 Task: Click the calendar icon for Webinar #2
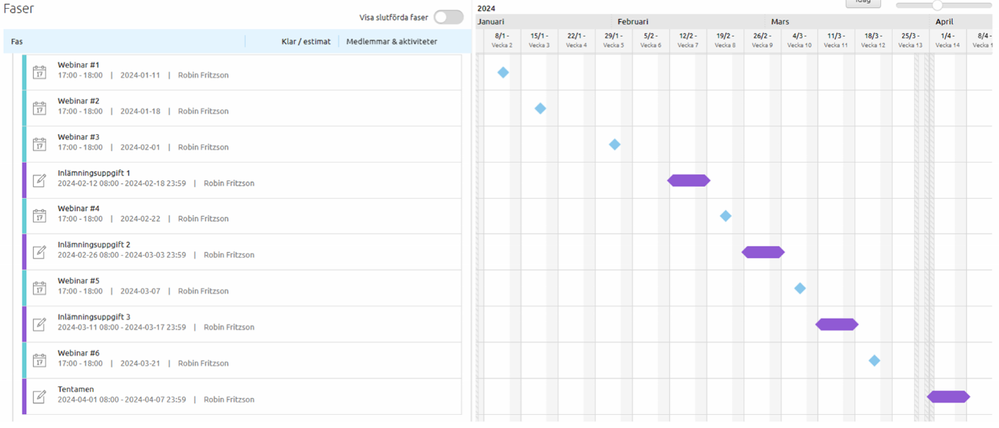tap(40, 108)
